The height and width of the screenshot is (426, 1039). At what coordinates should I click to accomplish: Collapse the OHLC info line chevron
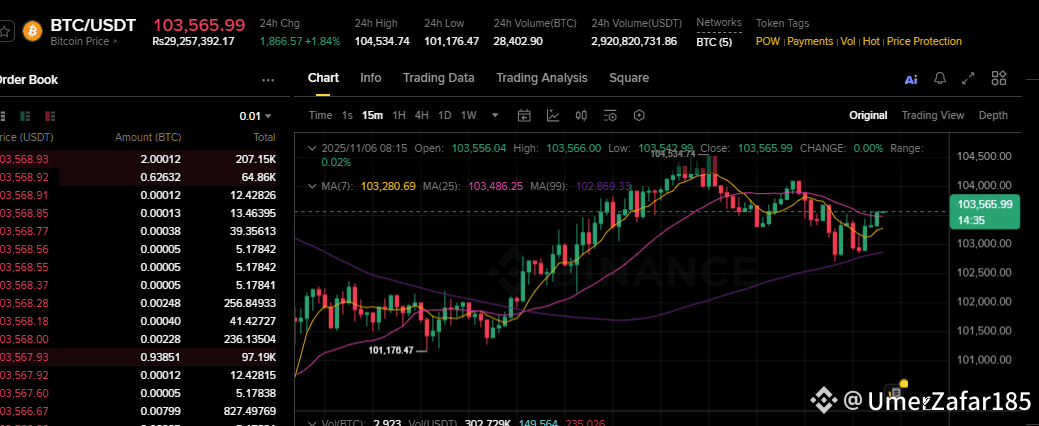pos(313,148)
